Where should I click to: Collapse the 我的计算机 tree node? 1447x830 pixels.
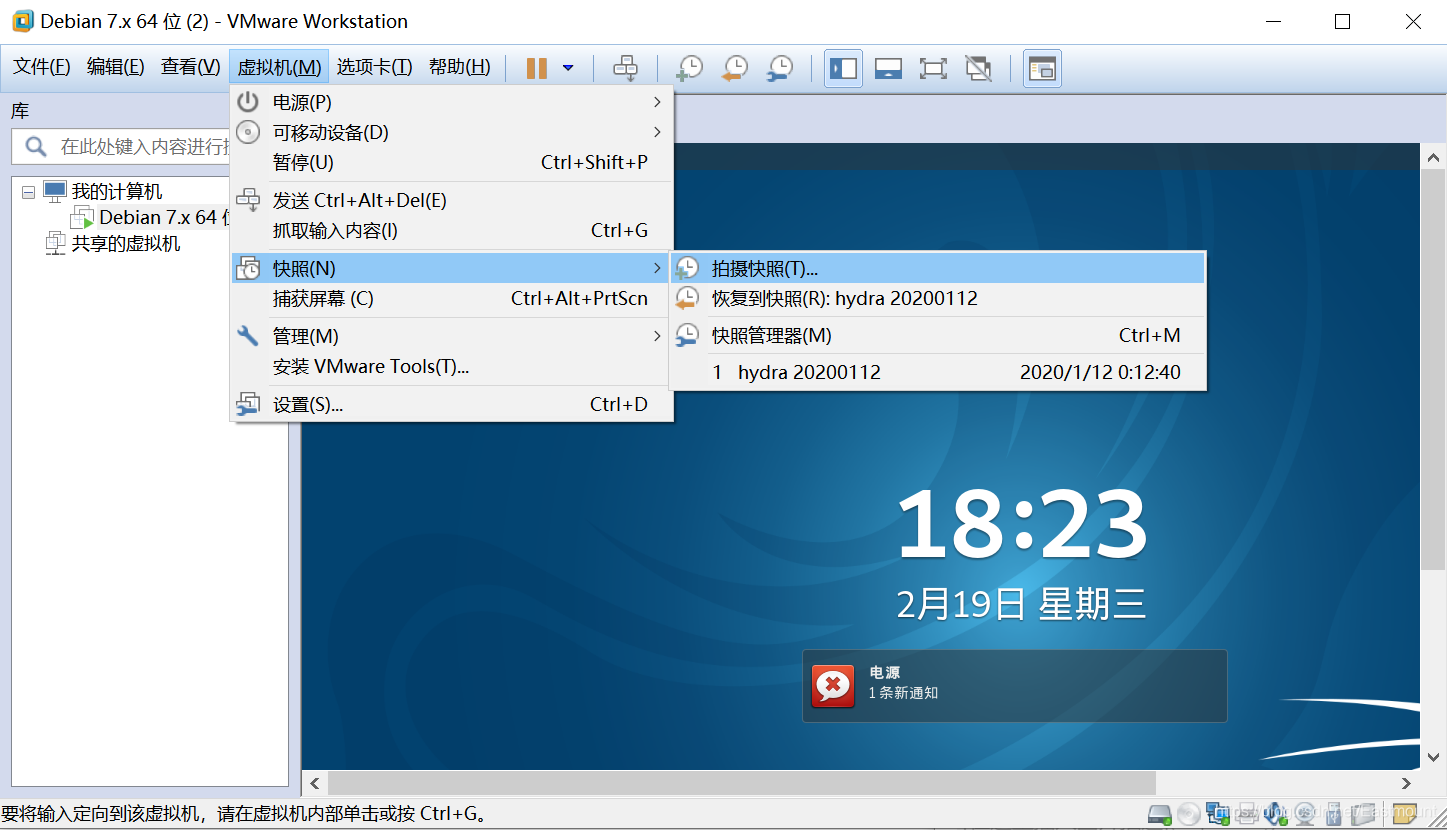(x=28, y=191)
